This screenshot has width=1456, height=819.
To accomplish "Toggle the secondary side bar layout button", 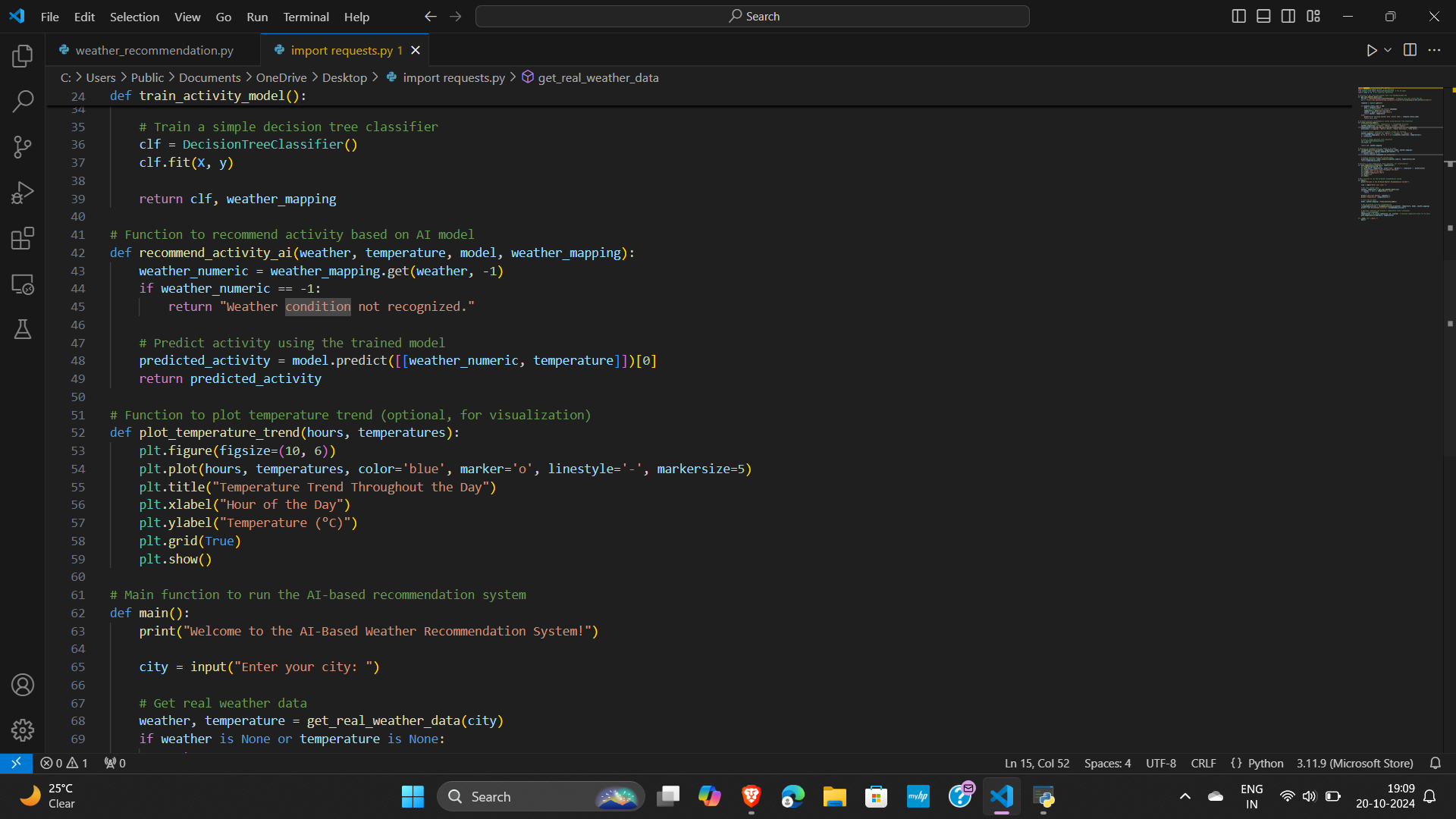I will click(x=1288, y=16).
